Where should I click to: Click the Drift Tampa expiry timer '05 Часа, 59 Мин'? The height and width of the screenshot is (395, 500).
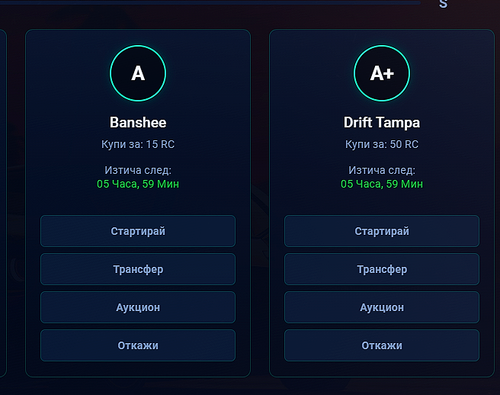pyautogui.click(x=382, y=184)
